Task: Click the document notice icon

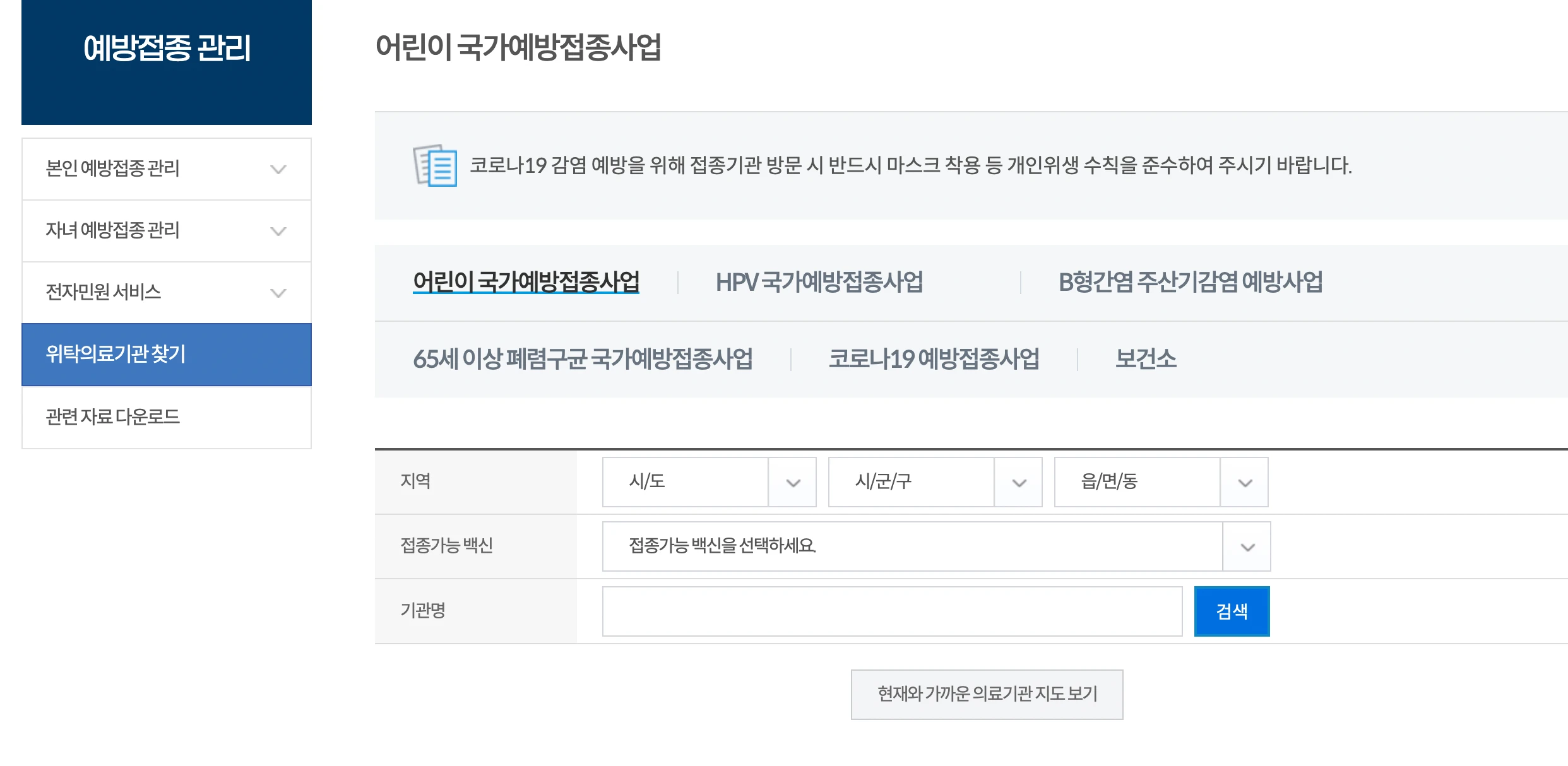Action: pos(435,166)
